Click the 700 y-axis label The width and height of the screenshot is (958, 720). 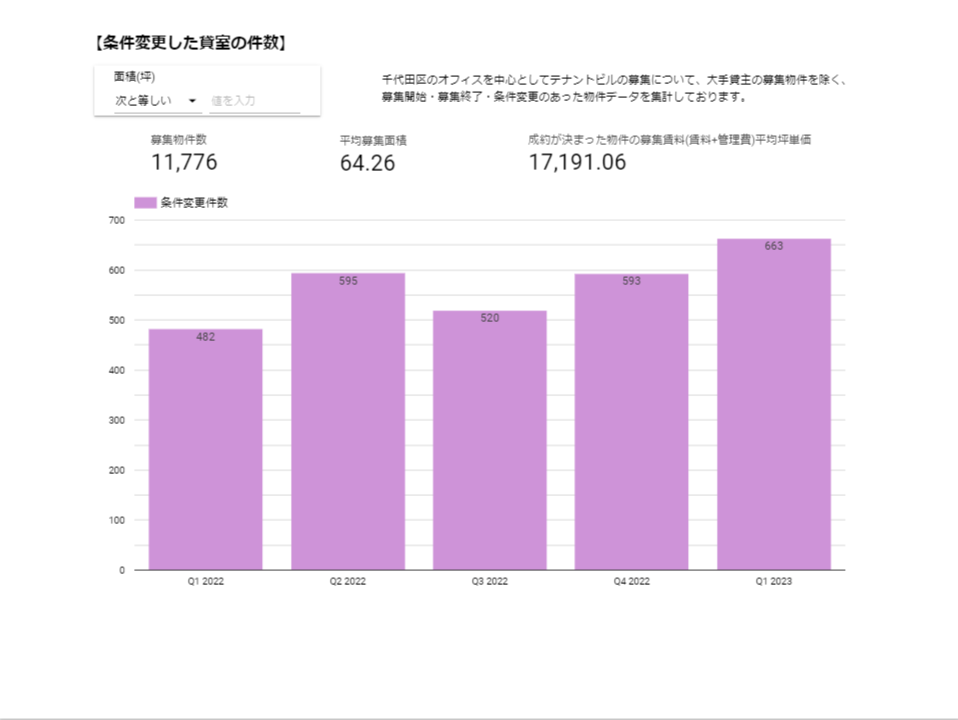pos(117,220)
